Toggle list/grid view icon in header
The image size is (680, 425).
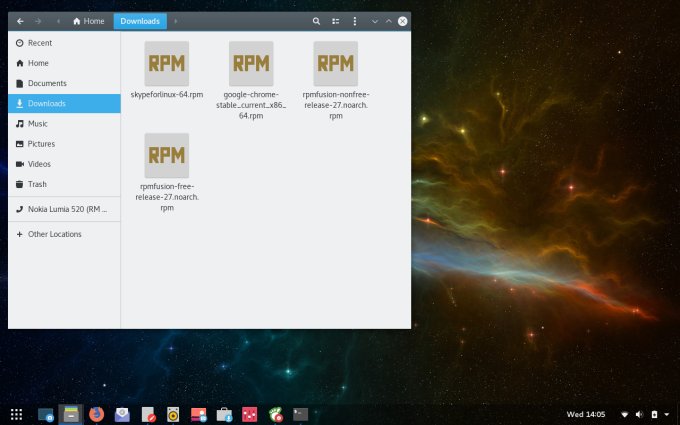(x=335, y=21)
